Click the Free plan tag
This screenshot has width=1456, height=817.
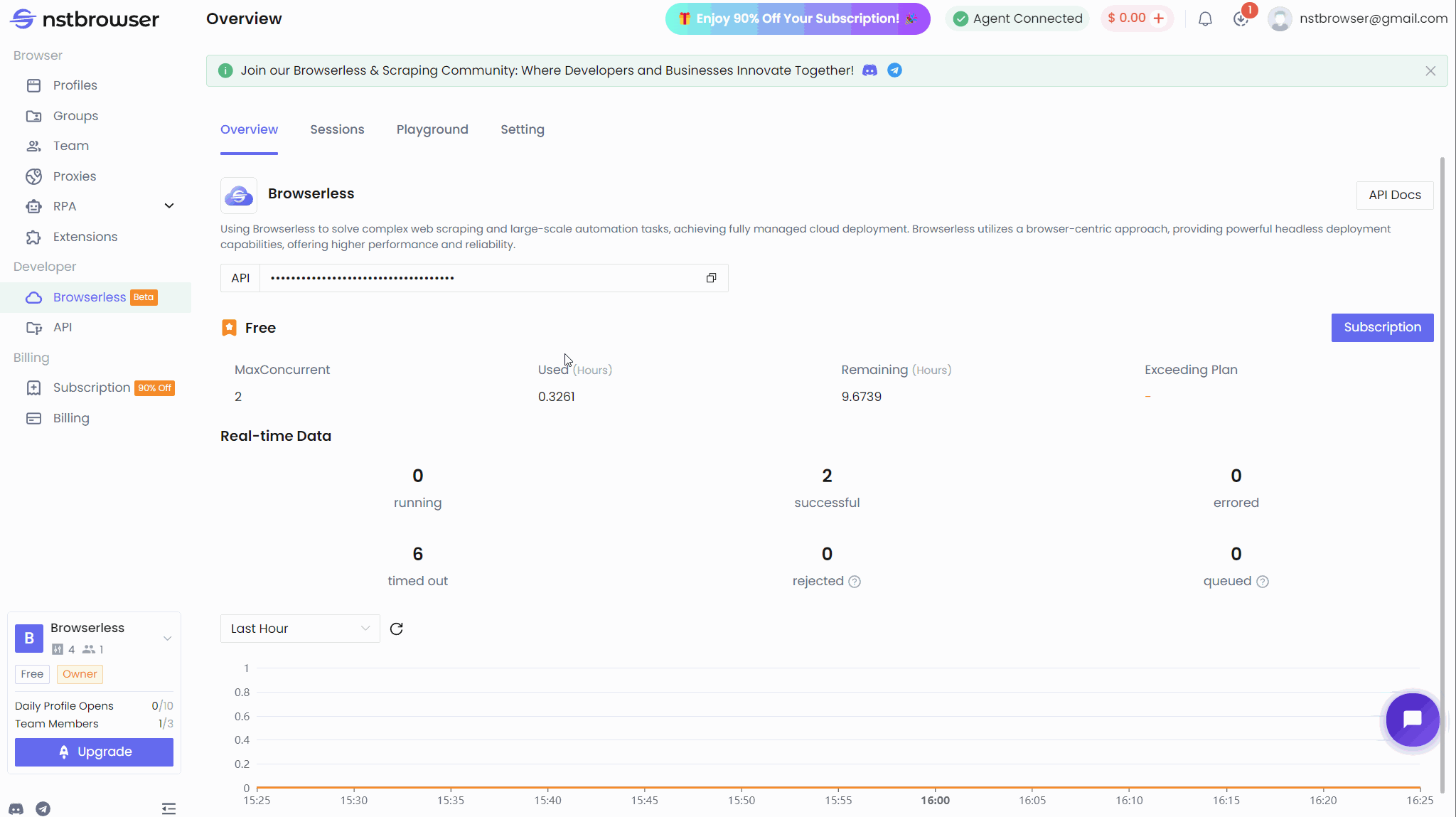[x=32, y=674]
